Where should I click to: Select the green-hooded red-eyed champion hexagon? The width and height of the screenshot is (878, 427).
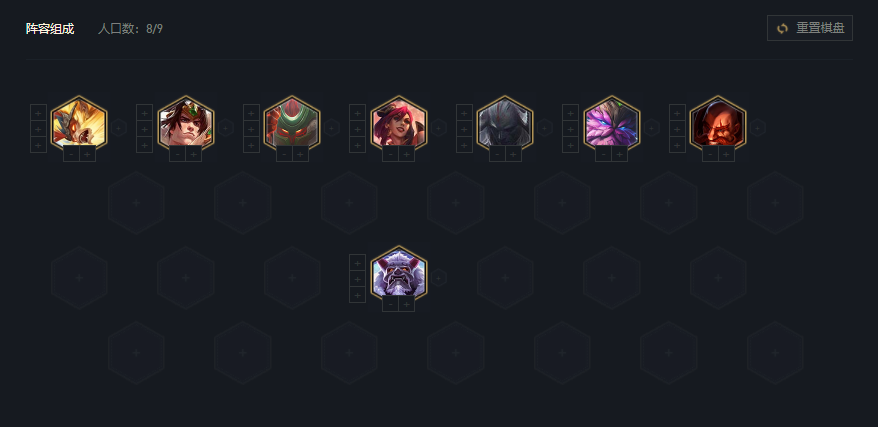[x=292, y=124]
